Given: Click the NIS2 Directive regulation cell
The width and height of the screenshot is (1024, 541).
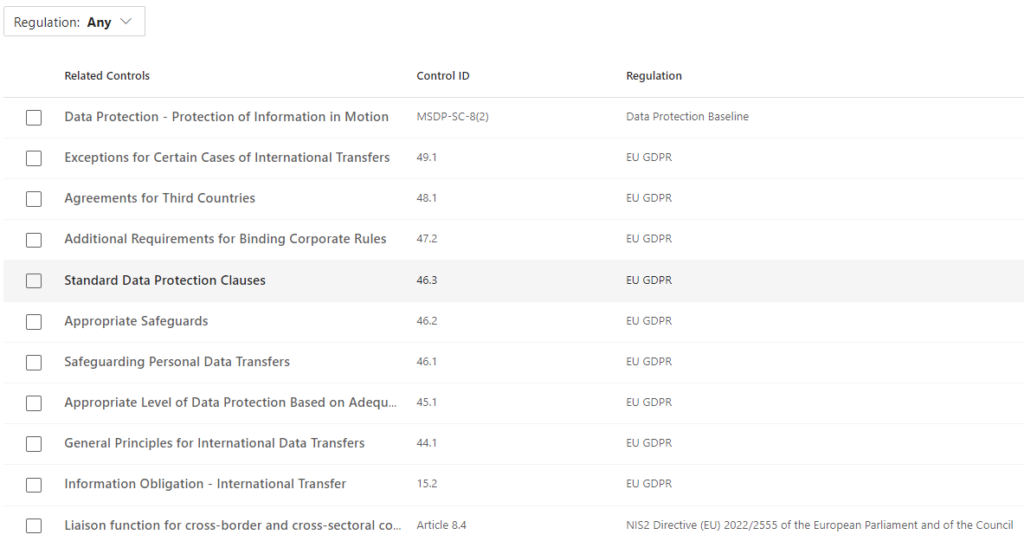Looking at the screenshot, I should 819,525.
